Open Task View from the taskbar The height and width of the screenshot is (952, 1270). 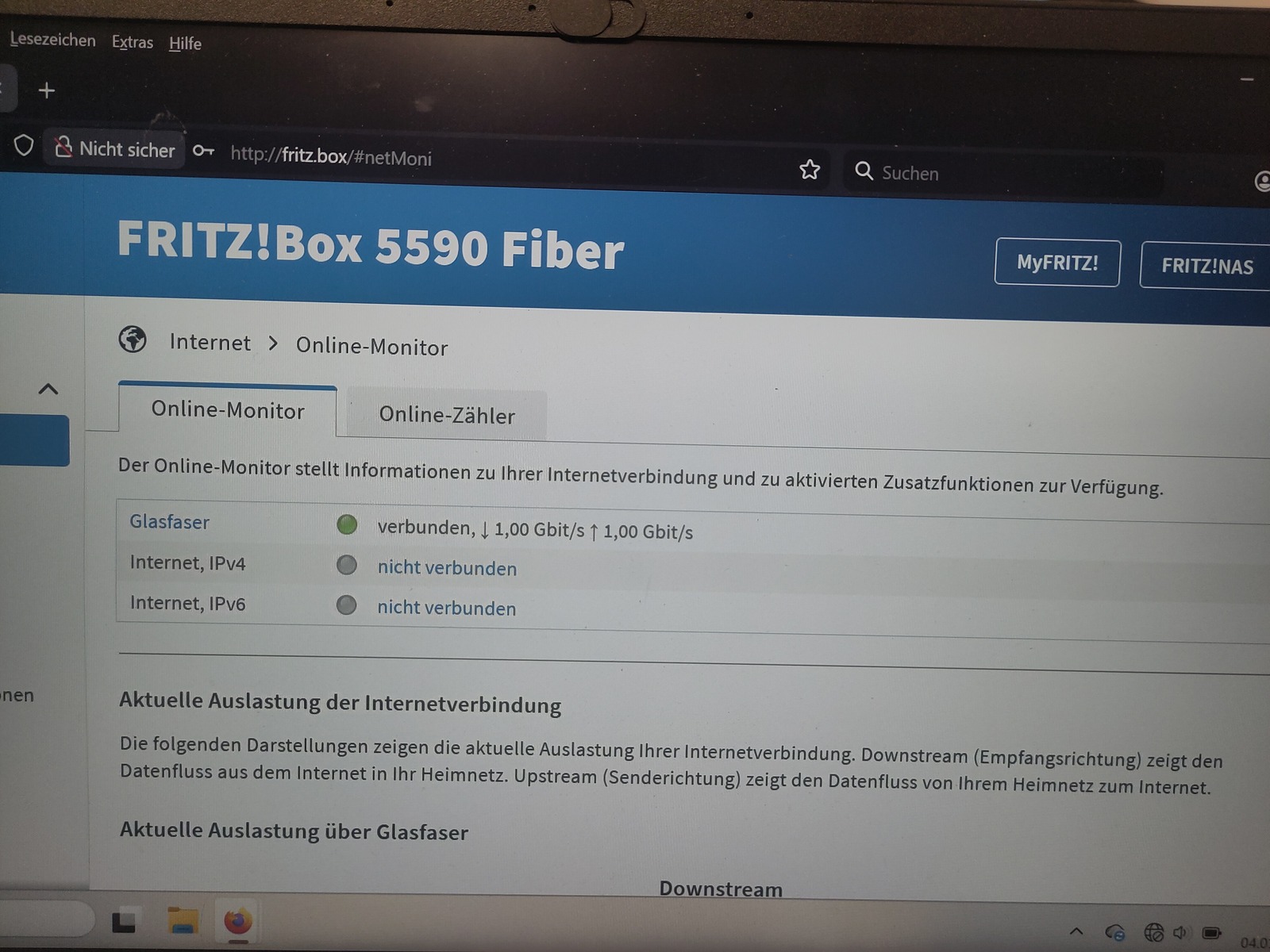124,921
